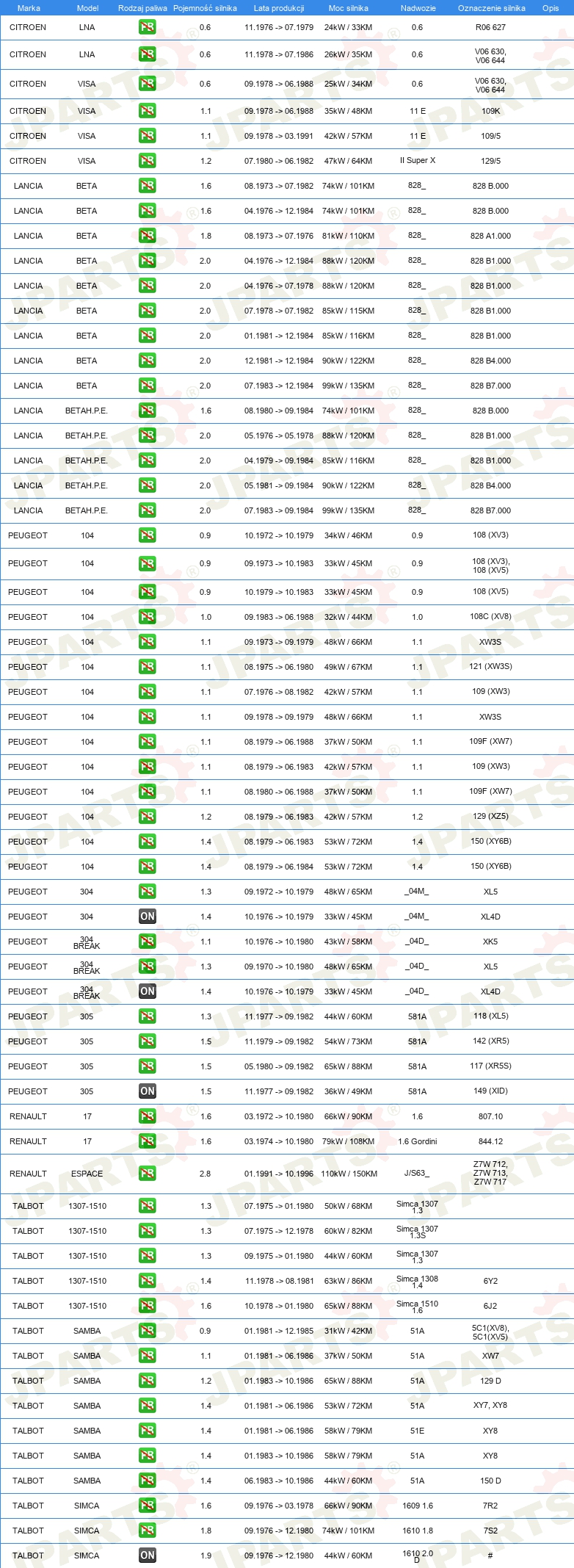Select the Simca 1308 1.4 body cell
574x1568 pixels.
coord(418,1282)
